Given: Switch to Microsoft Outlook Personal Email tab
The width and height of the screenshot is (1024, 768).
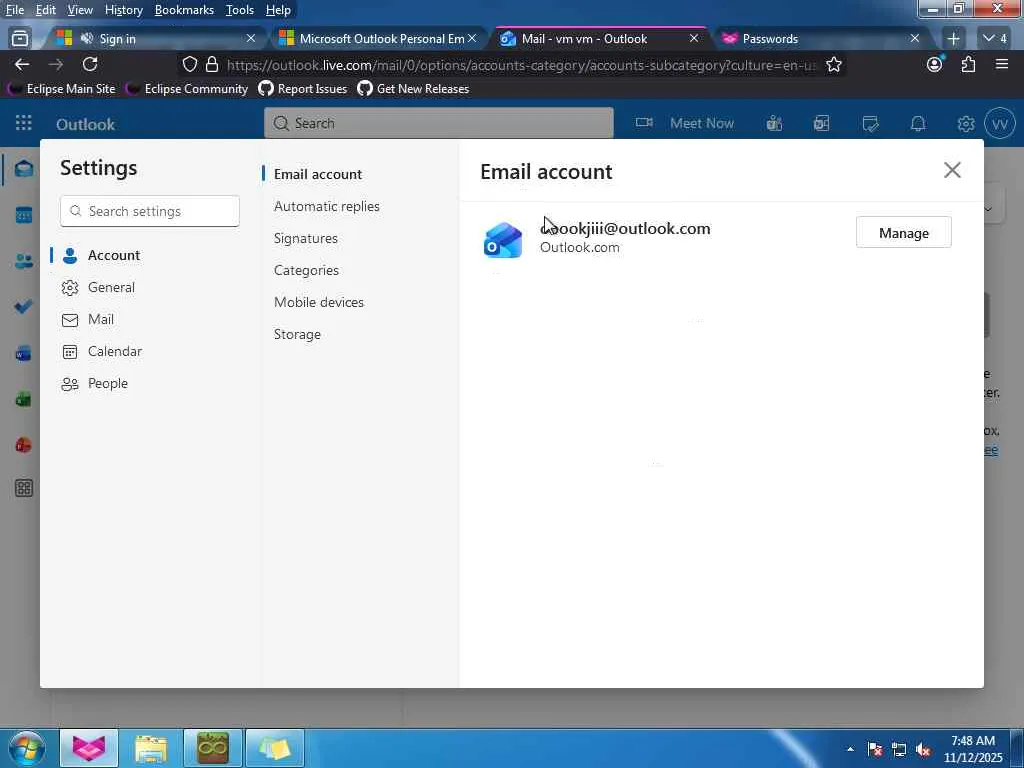Looking at the screenshot, I should click(x=377, y=39).
